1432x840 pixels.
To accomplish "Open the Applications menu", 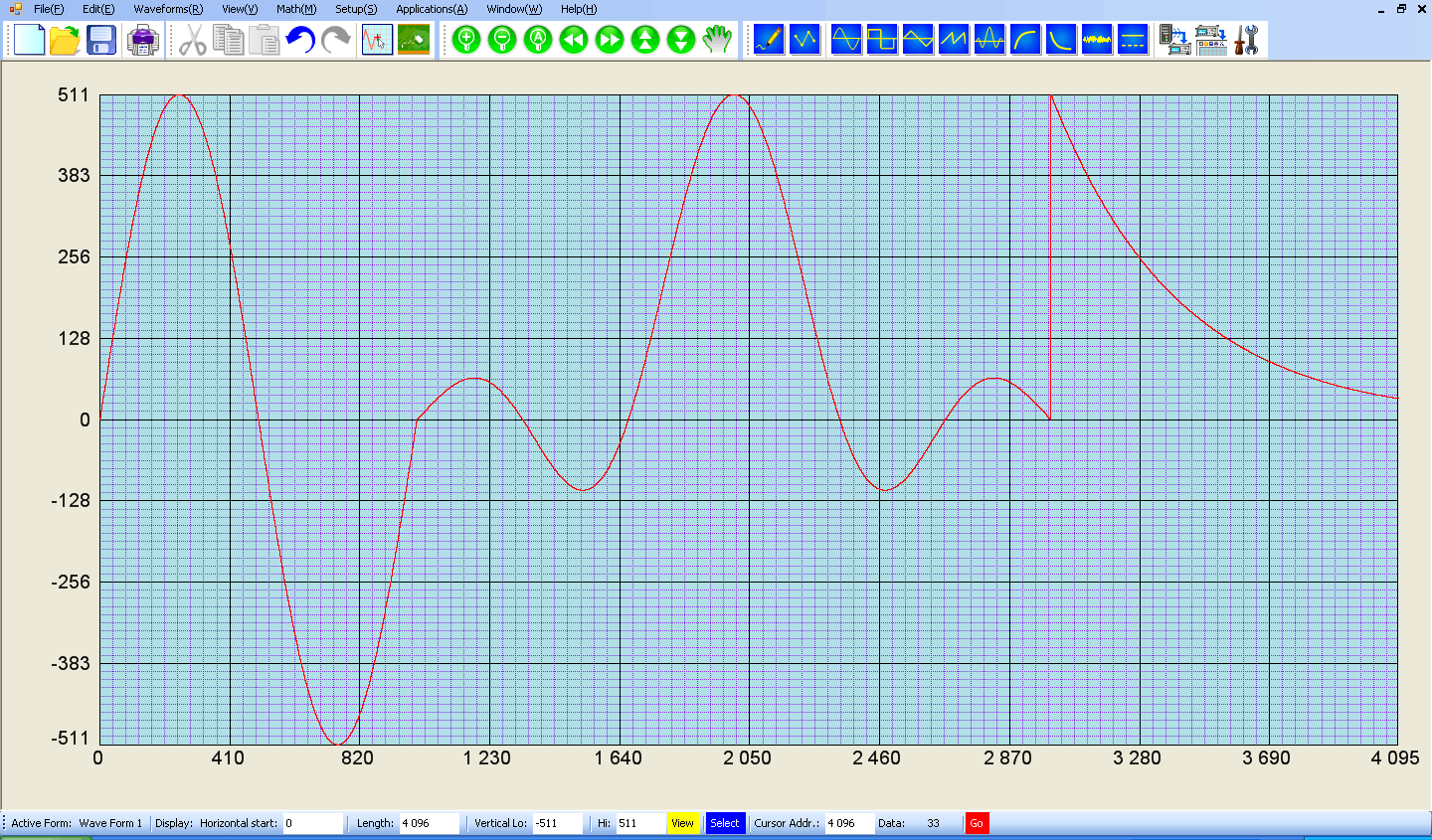I will coord(432,9).
